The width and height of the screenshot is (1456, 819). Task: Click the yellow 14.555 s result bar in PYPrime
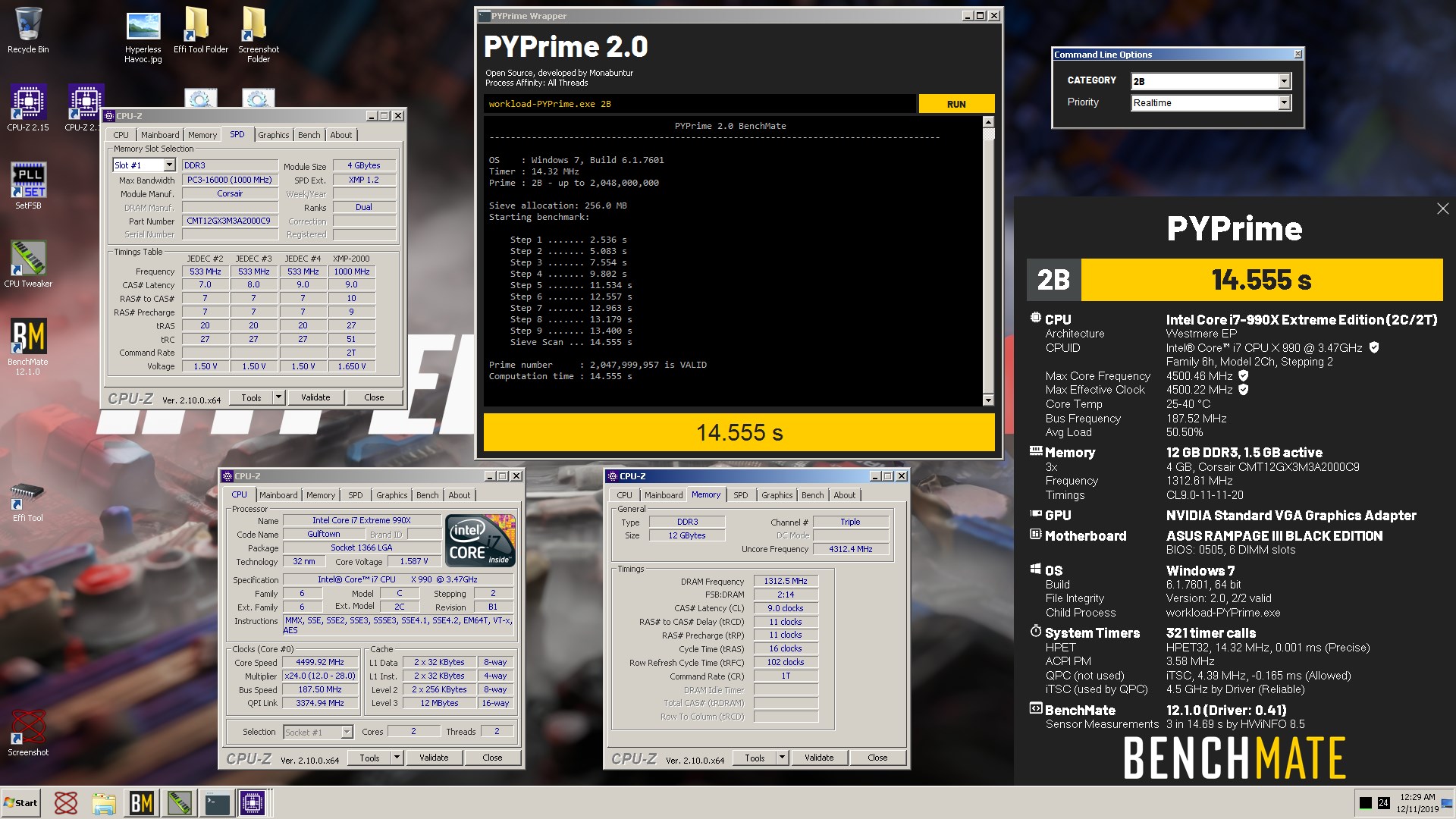coord(739,432)
